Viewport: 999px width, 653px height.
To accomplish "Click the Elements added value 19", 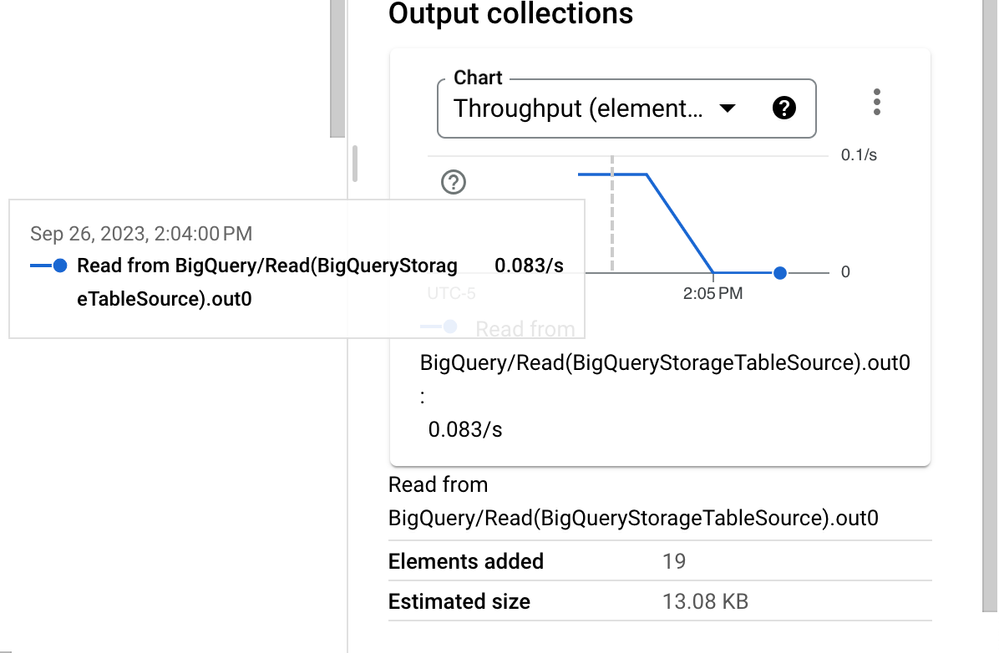I will [674, 561].
